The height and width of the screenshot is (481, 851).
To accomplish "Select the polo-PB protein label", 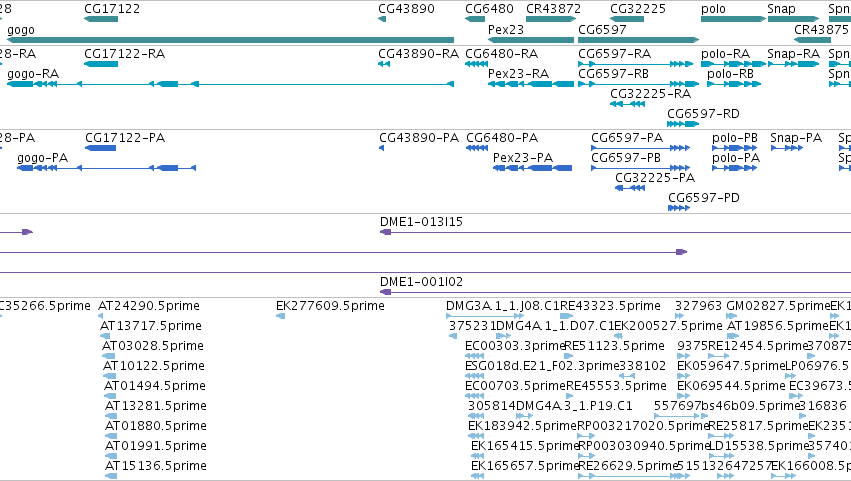I will [735, 138].
